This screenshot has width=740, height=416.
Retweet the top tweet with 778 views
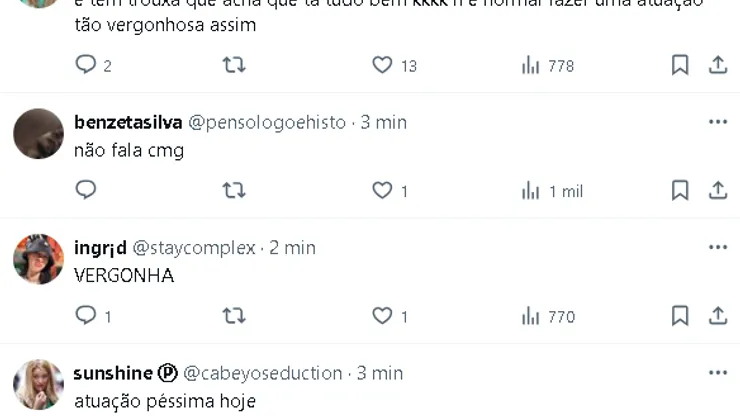click(234, 65)
